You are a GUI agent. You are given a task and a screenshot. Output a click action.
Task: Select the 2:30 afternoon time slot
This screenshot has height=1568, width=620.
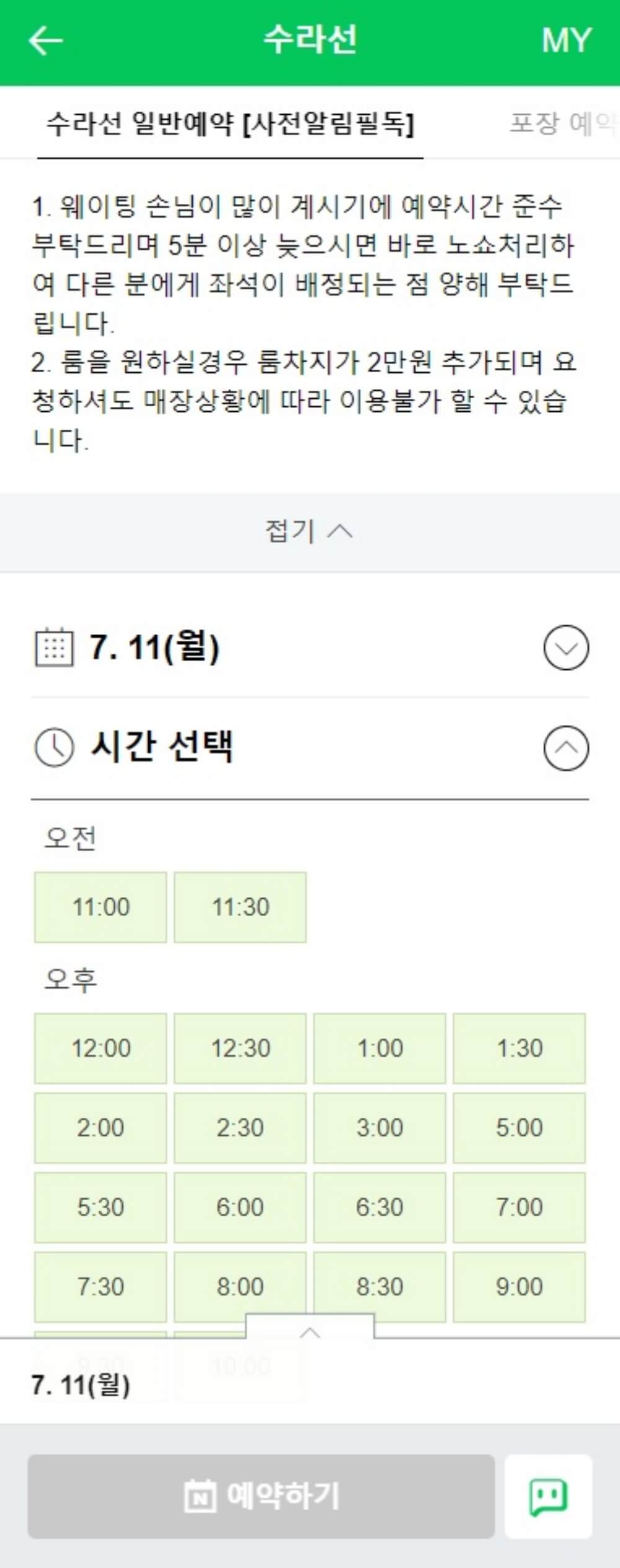[239, 1128]
